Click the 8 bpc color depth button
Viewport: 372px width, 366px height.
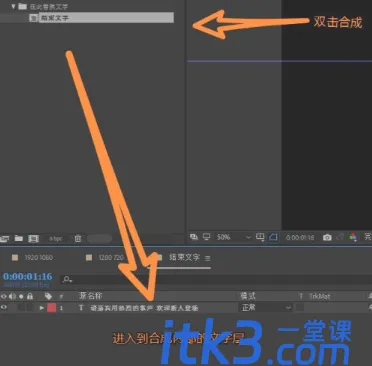click(56, 239)
